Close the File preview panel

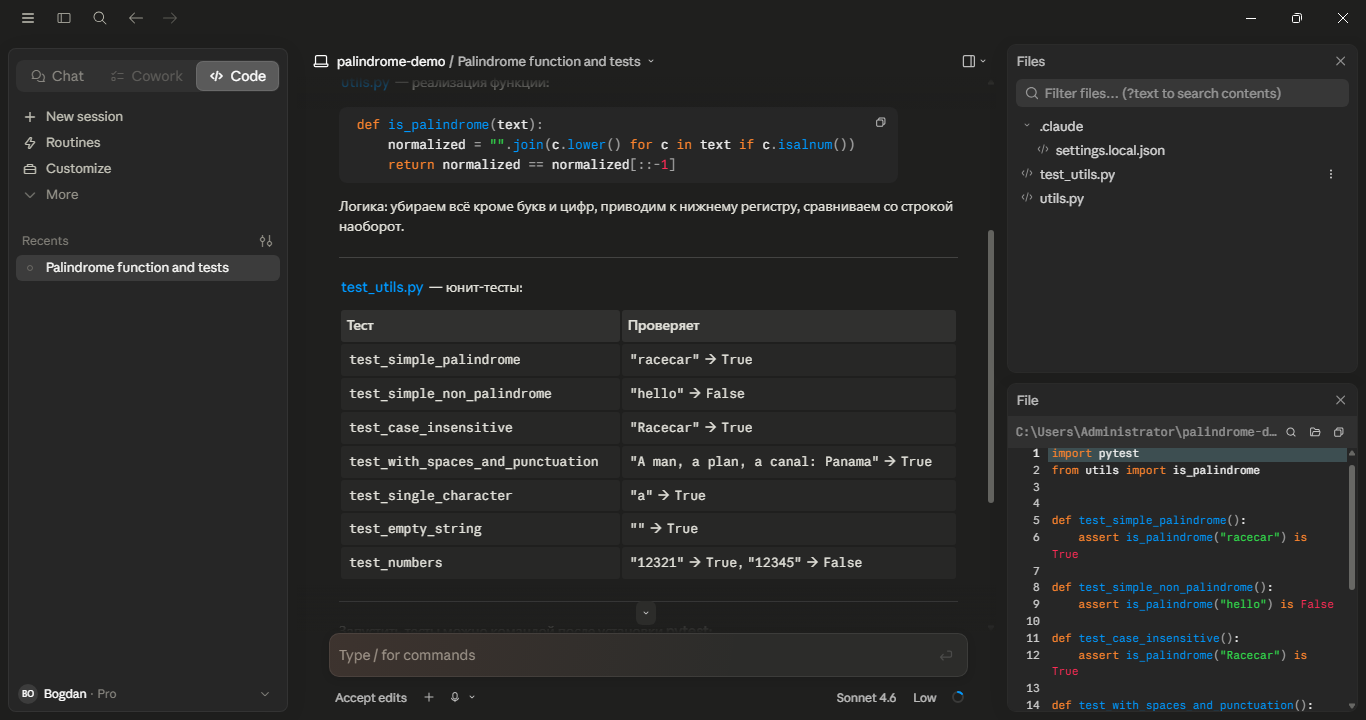(1341, 400)
